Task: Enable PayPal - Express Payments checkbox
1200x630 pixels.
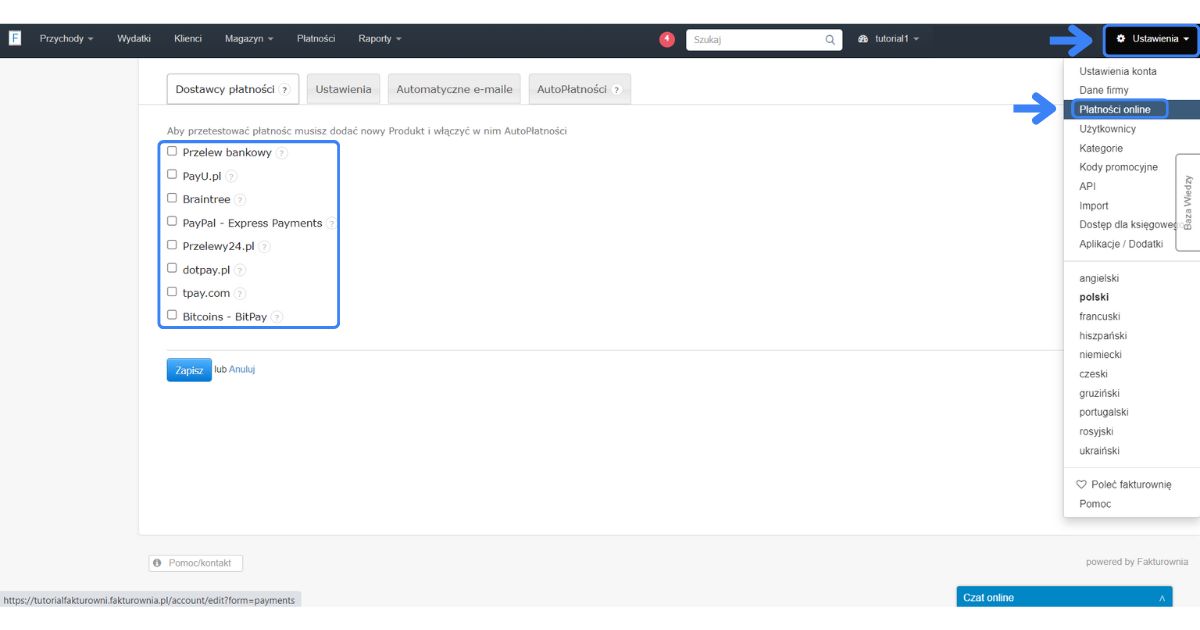Action: (x=172, y=221)
